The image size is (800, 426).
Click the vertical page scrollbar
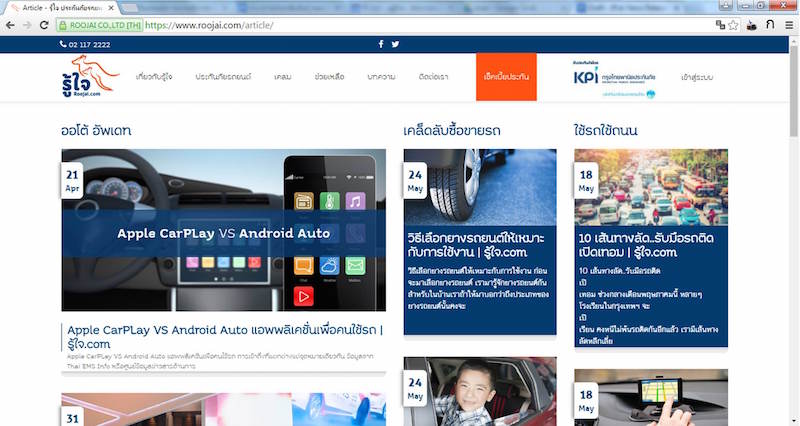(794, 90)
